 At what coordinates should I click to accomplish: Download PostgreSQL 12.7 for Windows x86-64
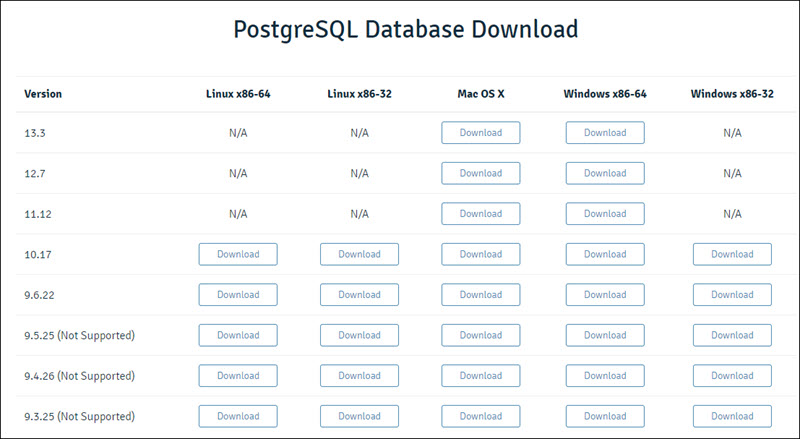pos(605,173)
